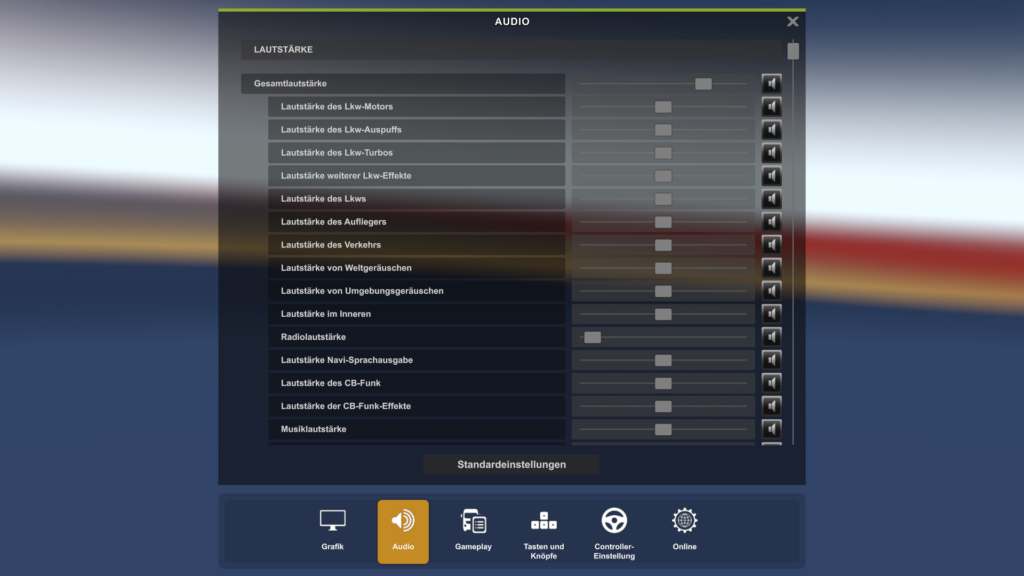Mute the Gesamtlautstärke speaker icon
Screen dimensions: 1024x576
[x=771, y=84]
